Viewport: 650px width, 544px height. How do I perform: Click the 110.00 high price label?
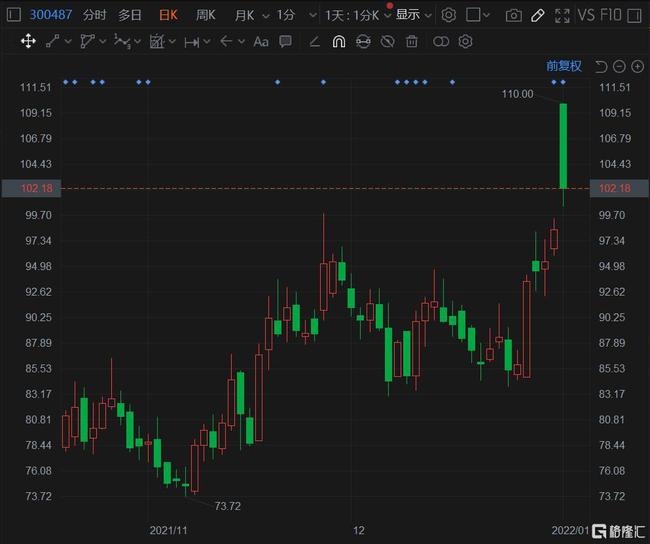click(x=517, y=94)
